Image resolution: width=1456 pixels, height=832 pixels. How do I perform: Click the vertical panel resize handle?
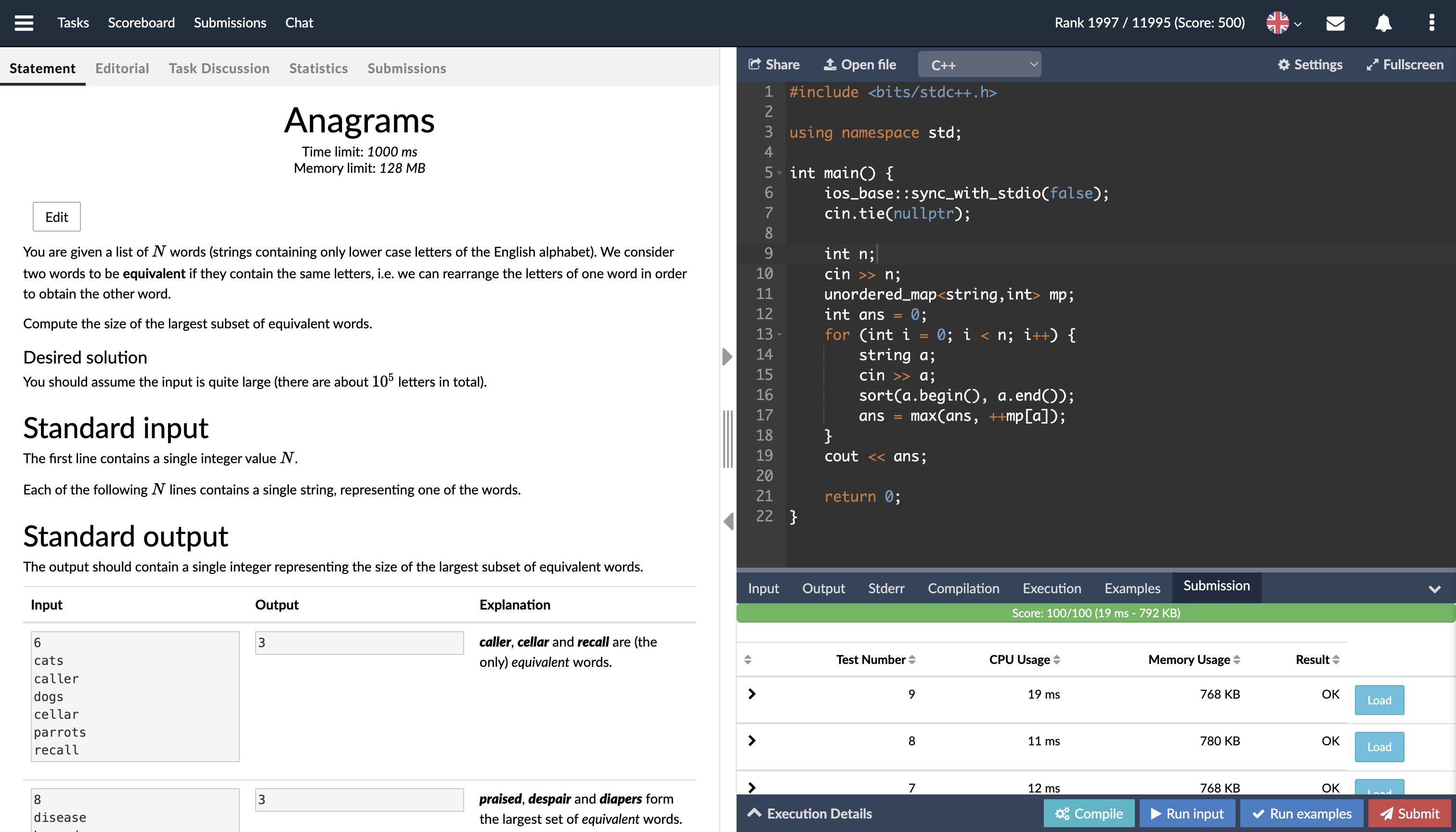coord(728,439)
